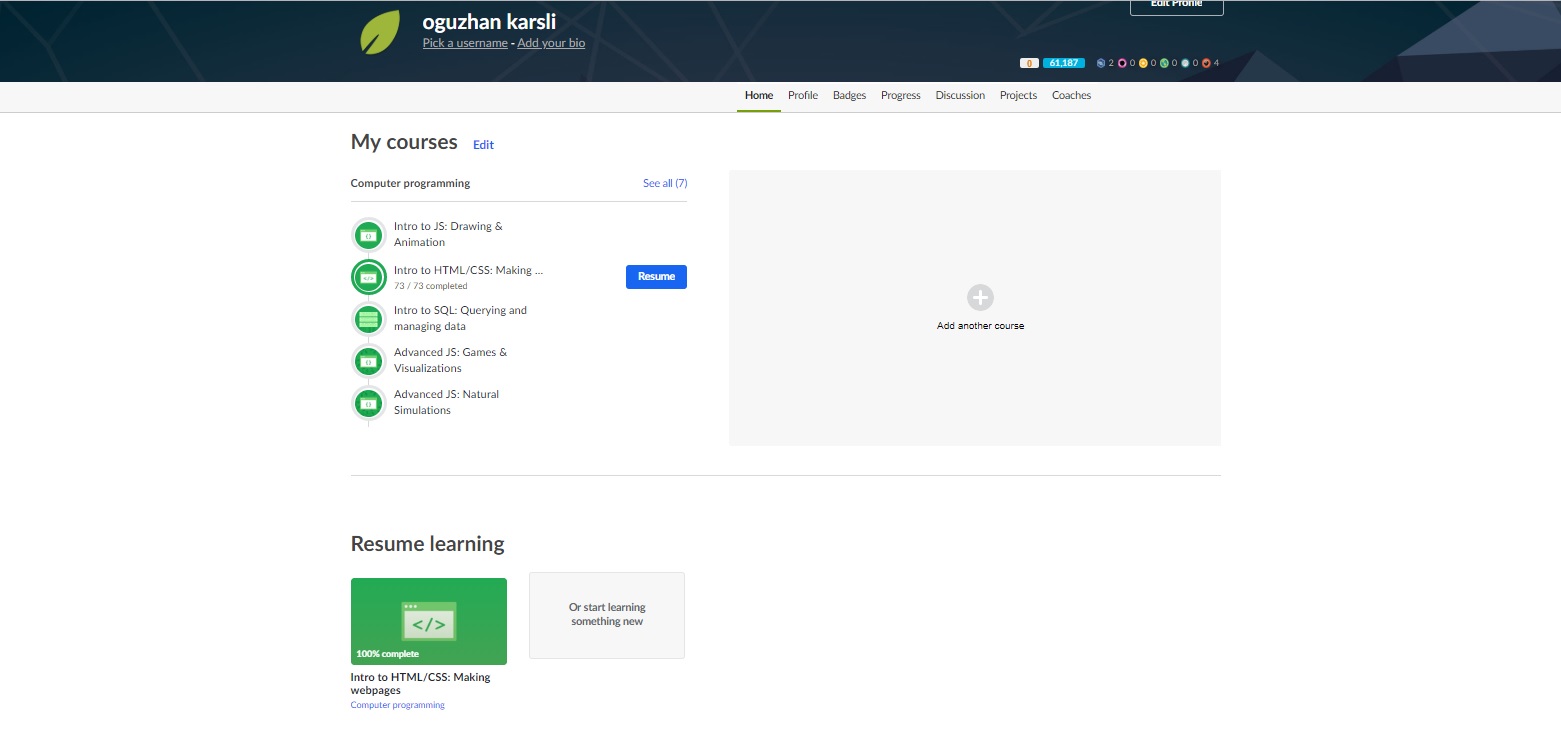Open the See all (7) link
This screenshot has width=1561, height=739.
pyautogui.click(x=665, y=184)
